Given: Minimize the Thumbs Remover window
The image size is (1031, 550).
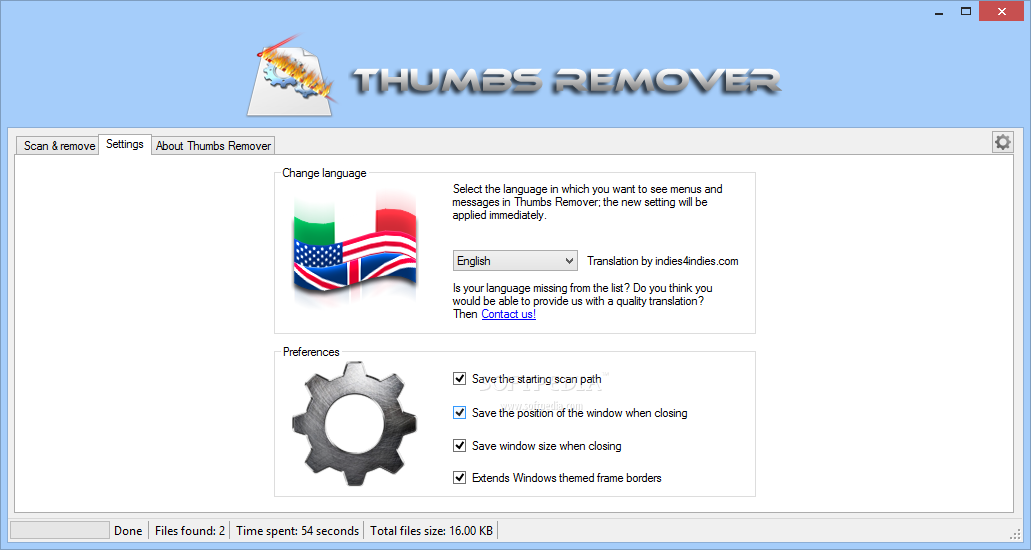Looking at the screenshot, I should click(939, 12).
